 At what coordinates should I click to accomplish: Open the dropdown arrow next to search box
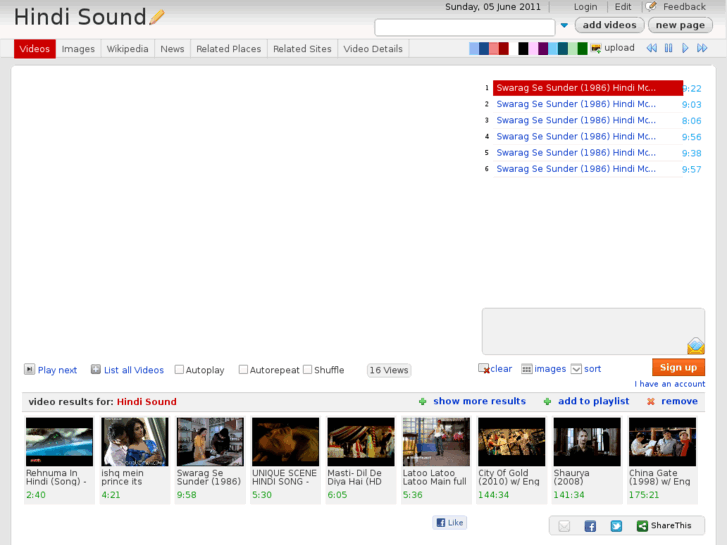tap(564, 26)
